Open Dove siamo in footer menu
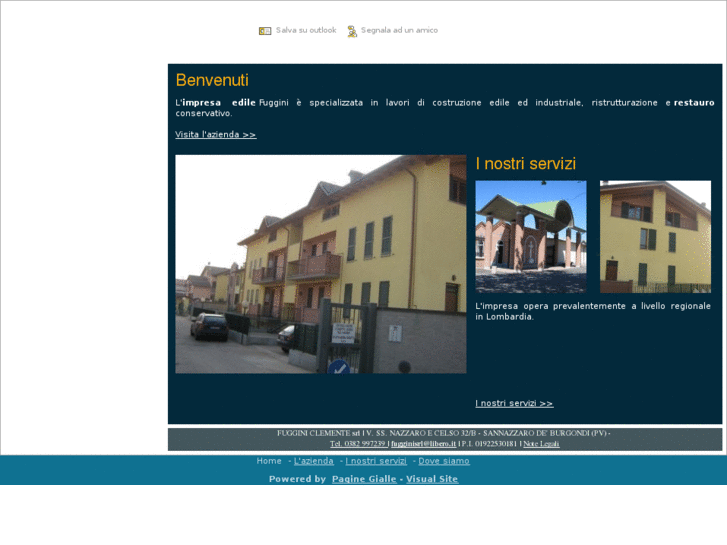This screenshot has height=545, width=727. click(x=444, y=461)
